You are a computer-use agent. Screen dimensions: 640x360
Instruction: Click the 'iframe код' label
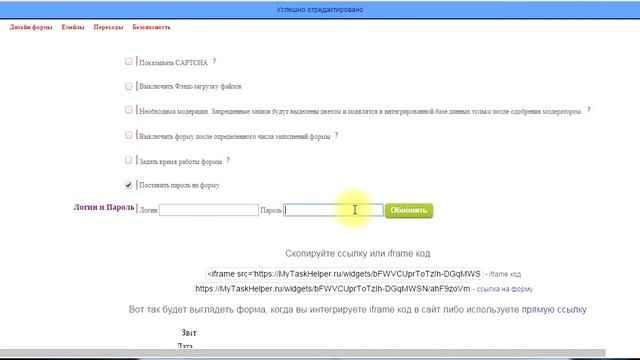click(504, 274)
